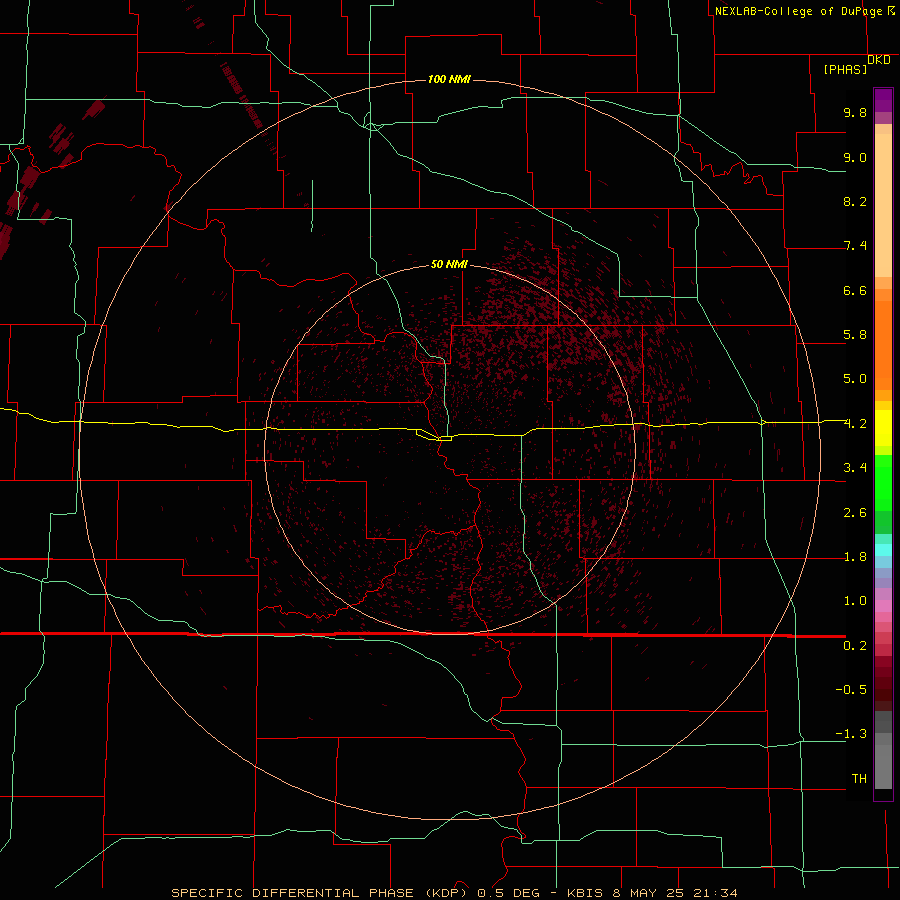Click the bright green segment of color bar
Screen dimensions: 900x900
coord(883,481)
